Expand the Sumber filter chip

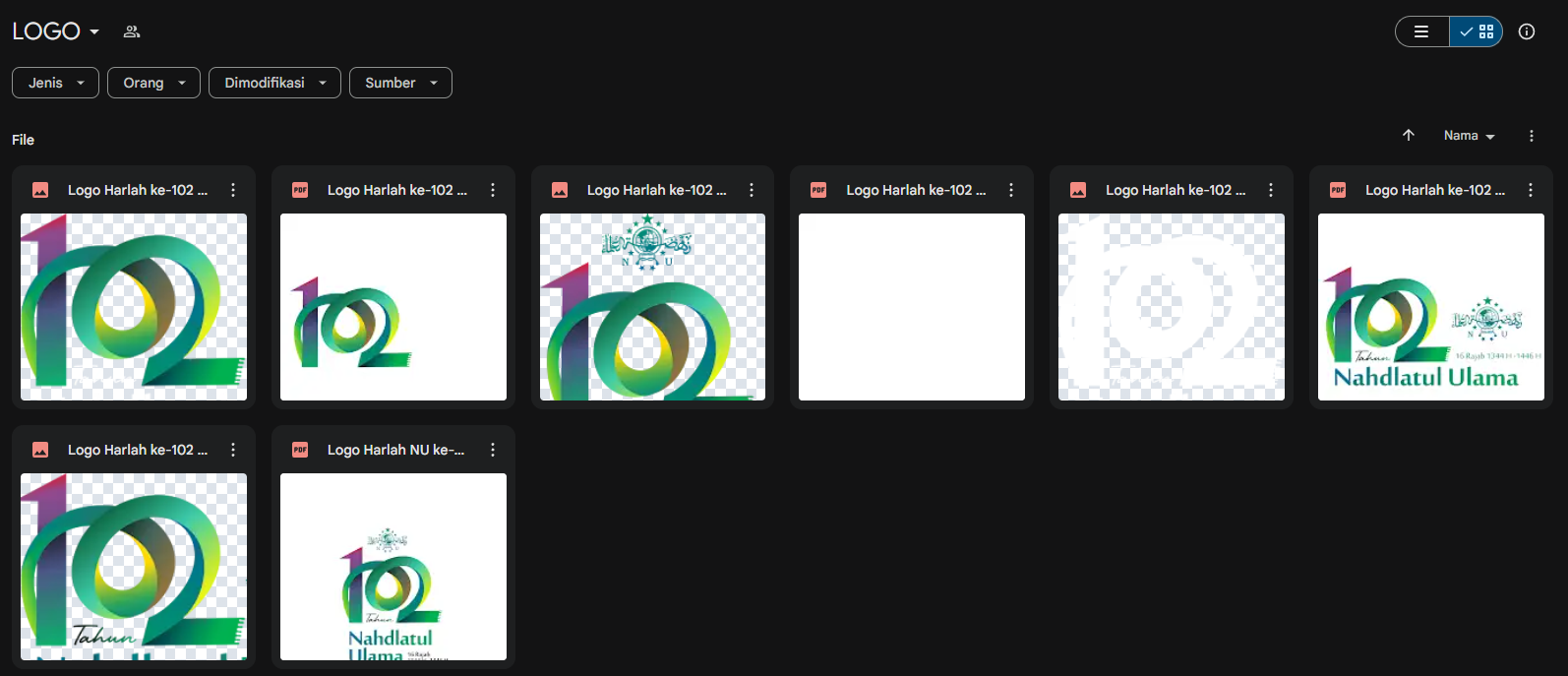coord(400,83)
